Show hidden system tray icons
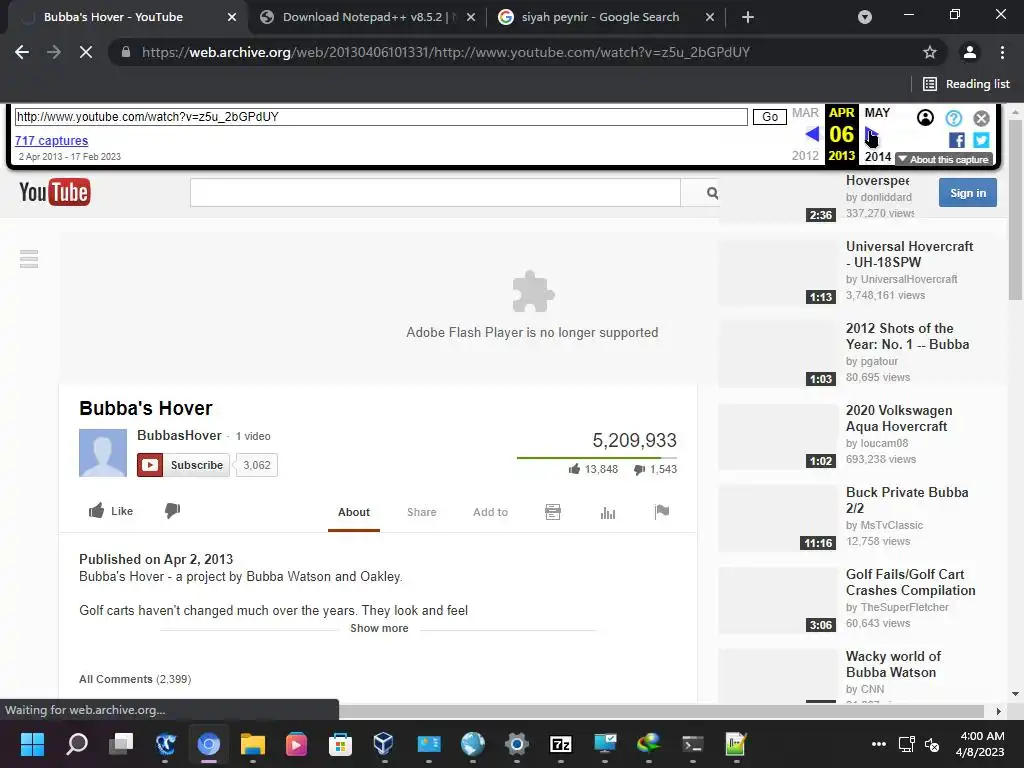1024x768 pixels. [x=879, y=744]
